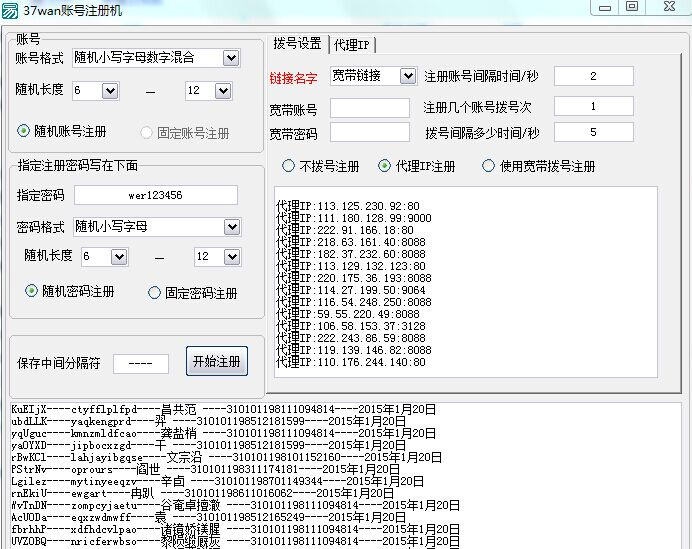Click proxy entry 218.63.161.40:8088
Image resolution: width=692 pixels, height=549 pixels.
tap(351, 242)
